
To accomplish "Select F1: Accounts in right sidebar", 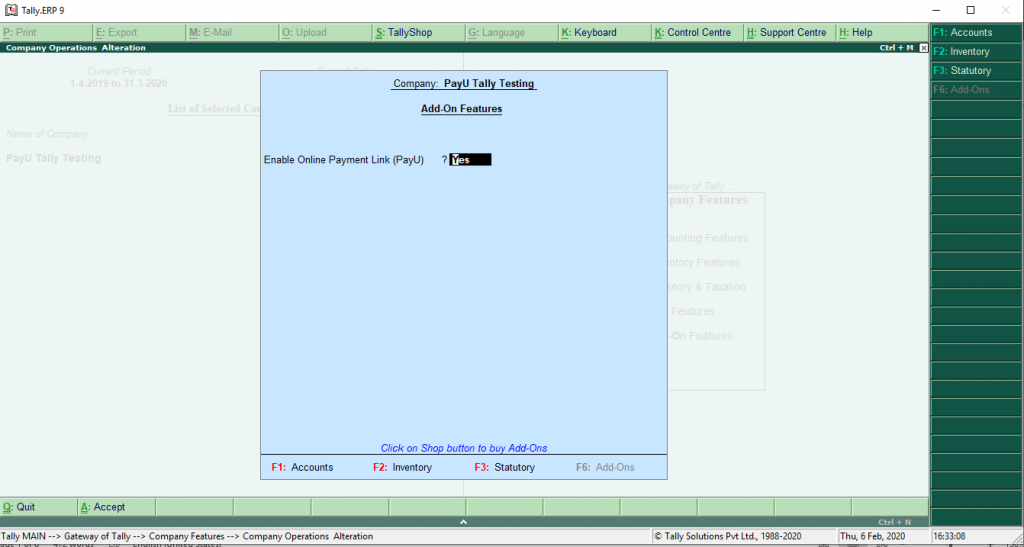I will (x=977, y=33).
